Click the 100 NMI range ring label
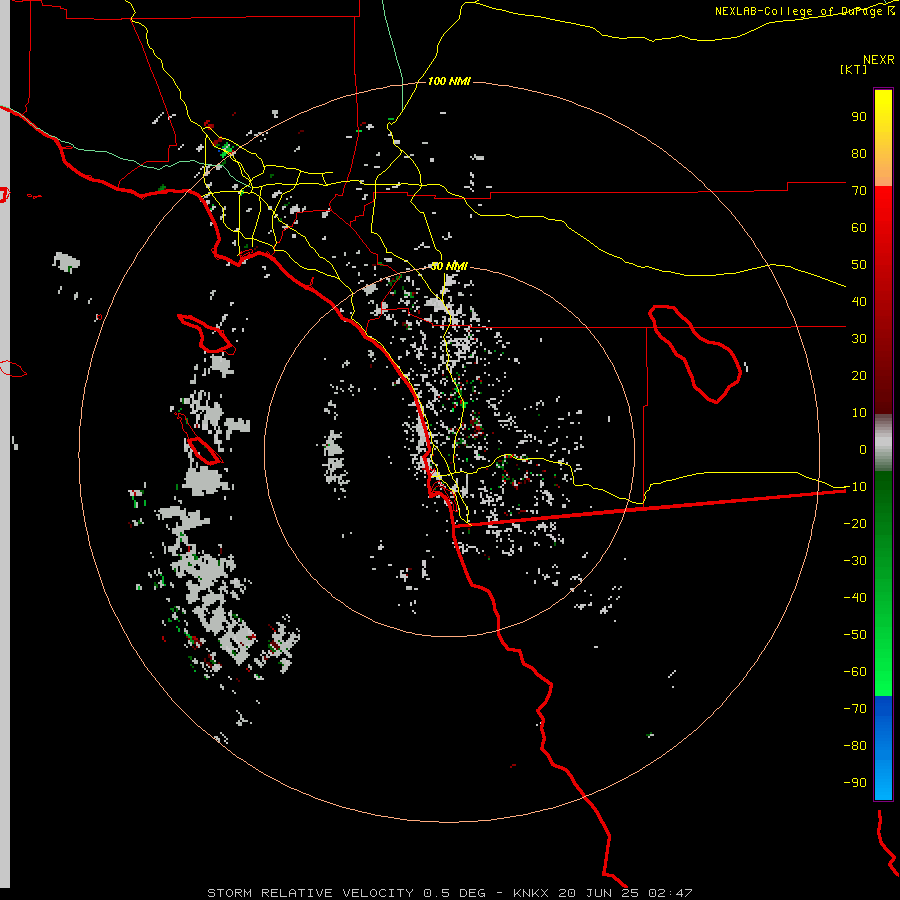Viewport: 900px width, 900px height. click(x=449, y=81)
